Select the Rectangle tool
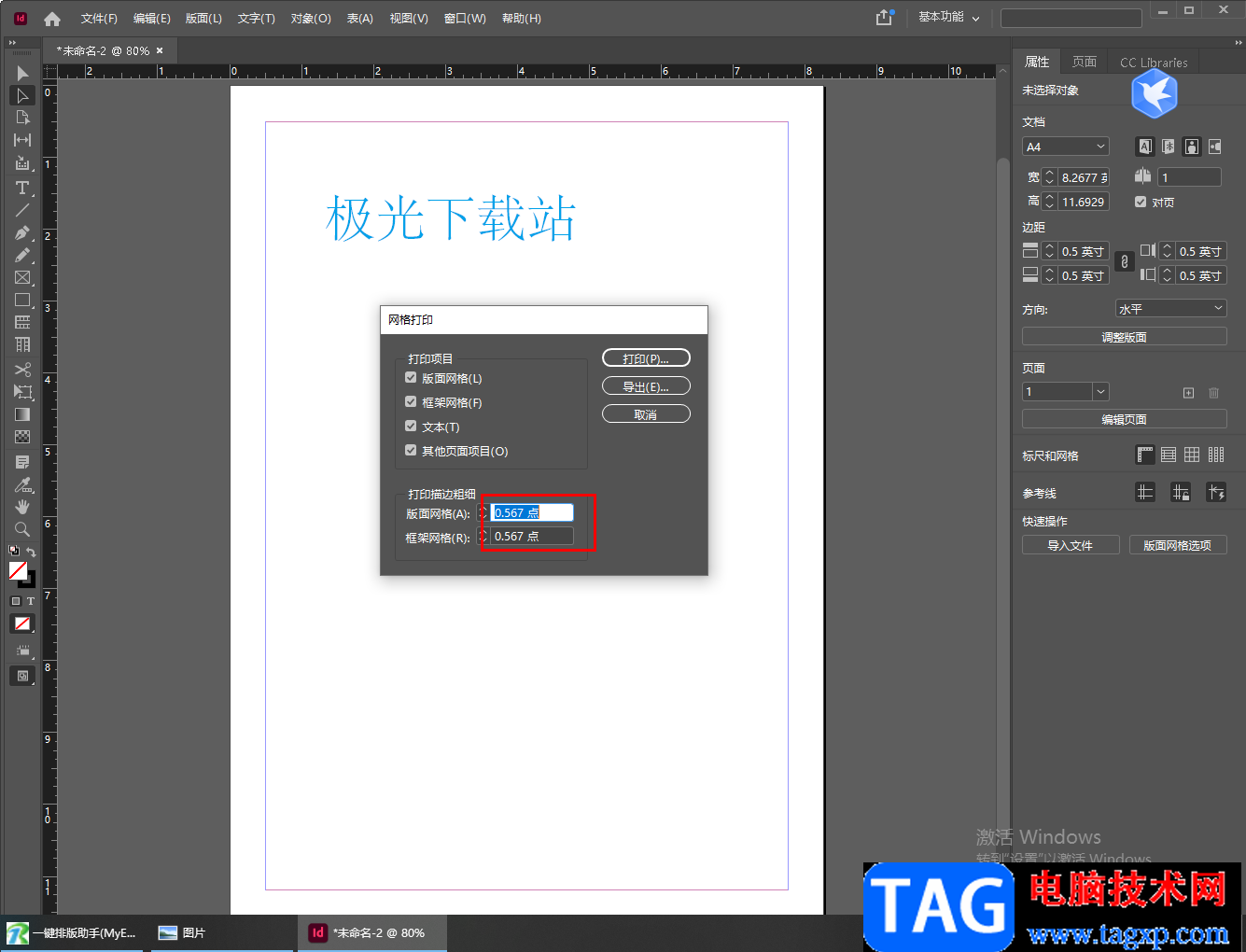Image resolution: width=1246 pixels, height=952 pixels. coord(22,300)
